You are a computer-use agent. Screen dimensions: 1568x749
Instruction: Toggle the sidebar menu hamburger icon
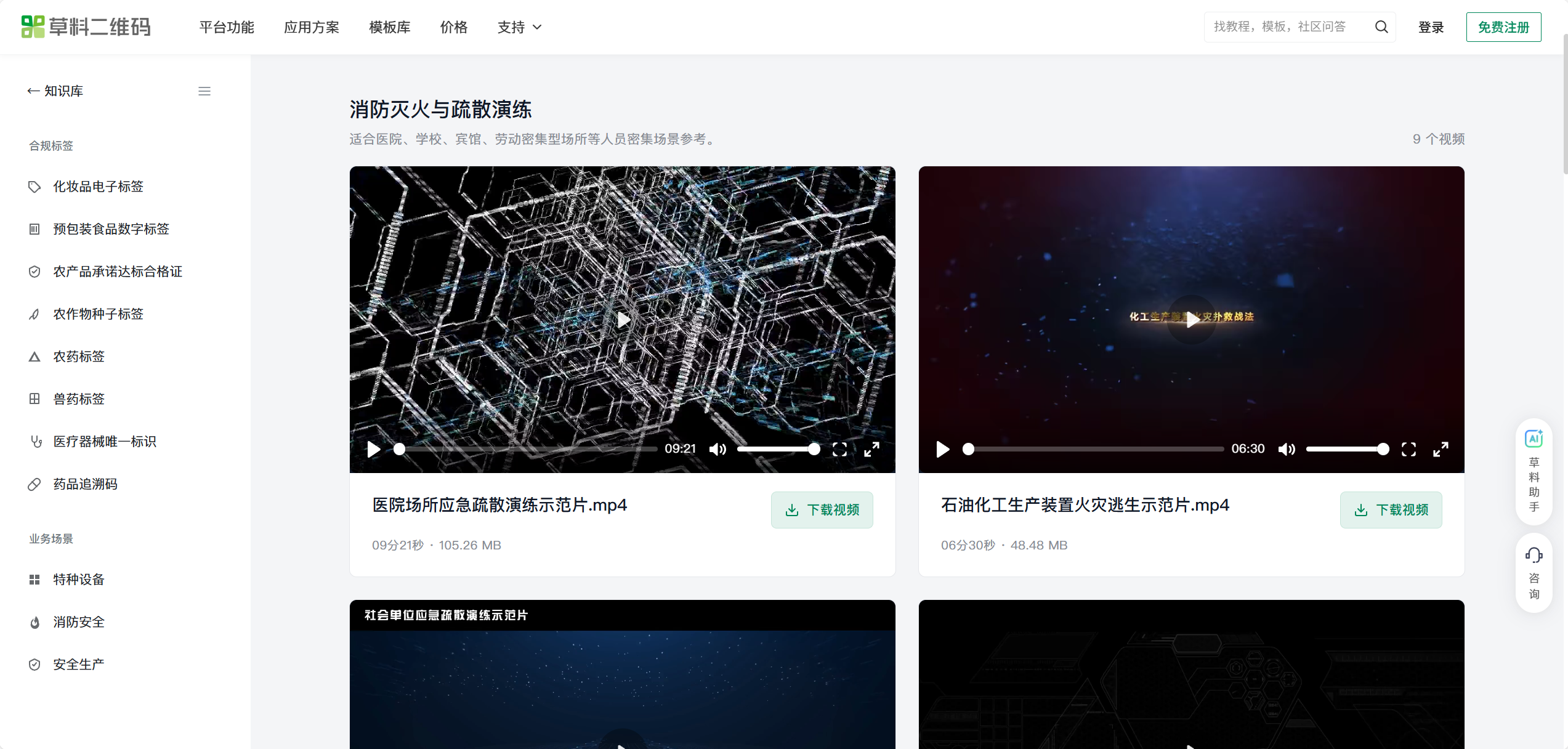[204, 91]
